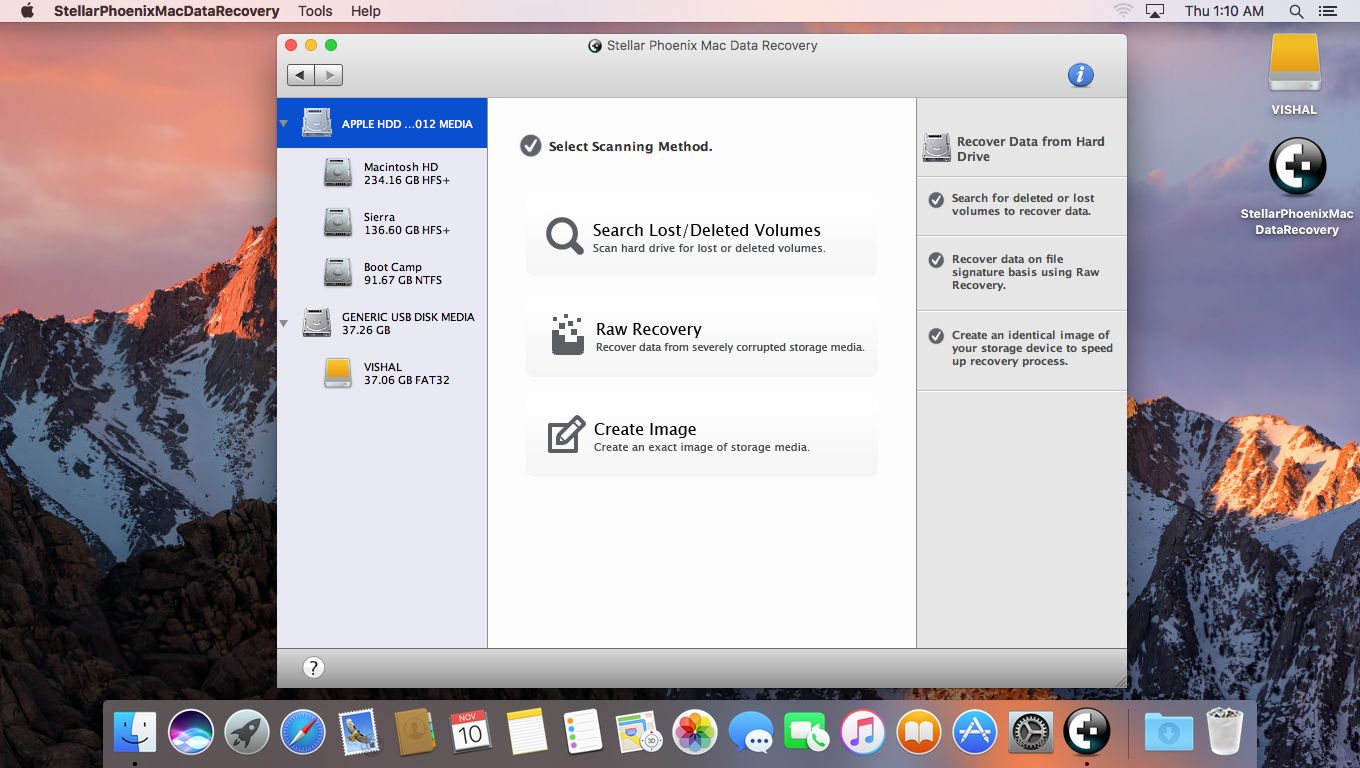Click the Select Scanning Method checkmark icon
The height and width of the screenshot is (768, 1360).
[x=530, y=146]
